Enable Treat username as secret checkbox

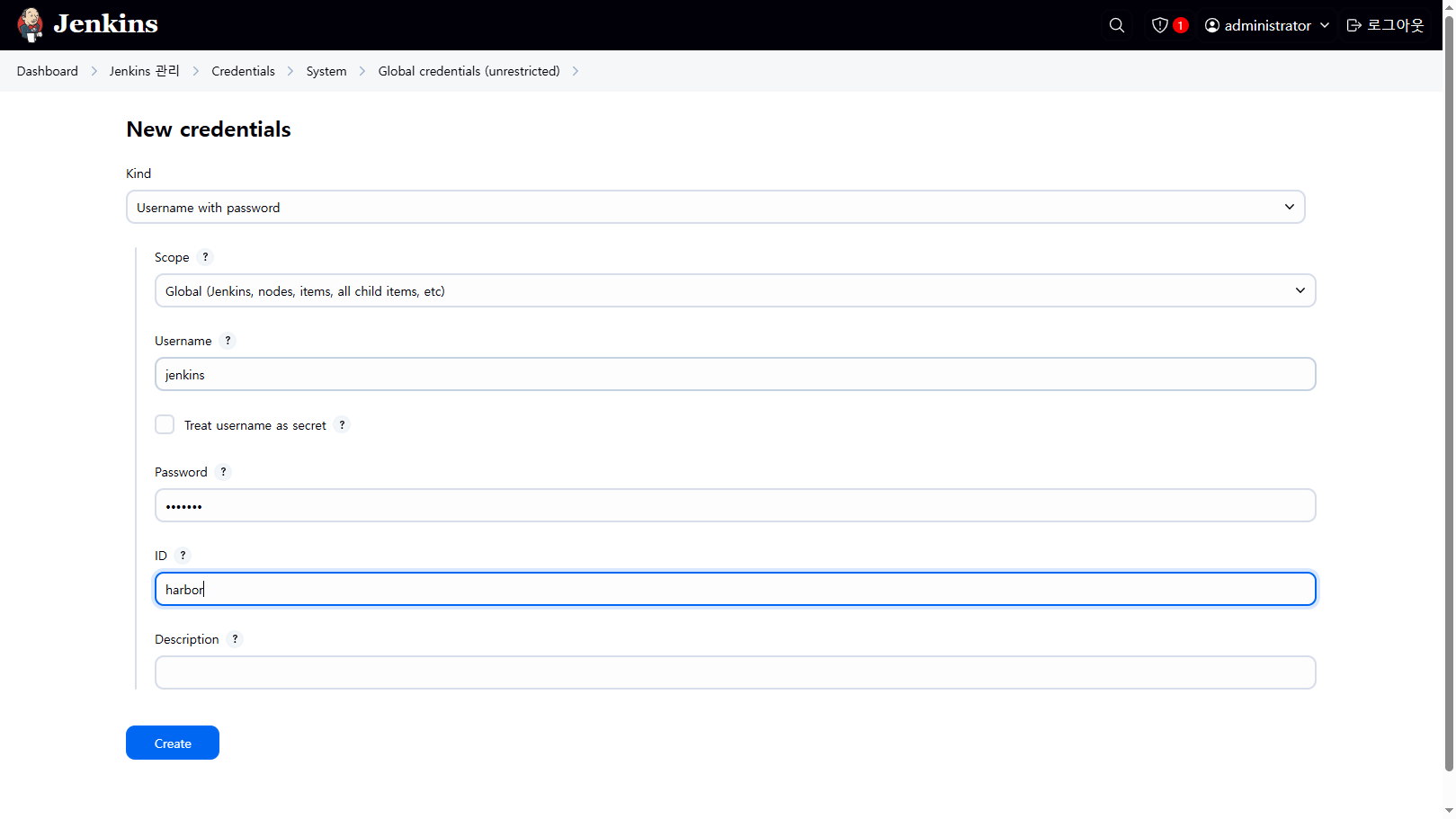pyautogui.click(x=165, y=424)
